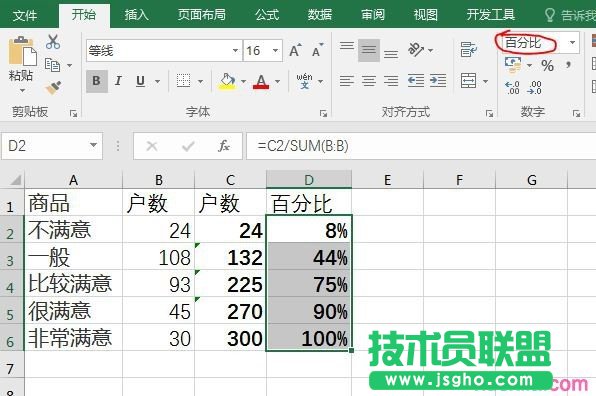Screen dimensions: 596x396
Task: Open the 字体 group dialog launcher
Action: pyautogui.click(x=323, y=113)
